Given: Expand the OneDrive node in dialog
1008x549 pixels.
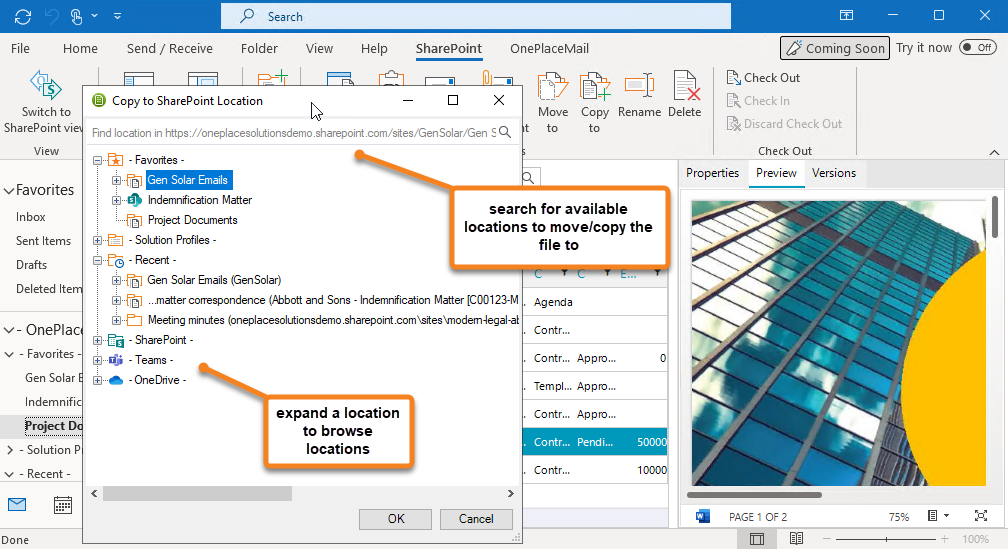Looking at the screenshot, I should 97,381.
